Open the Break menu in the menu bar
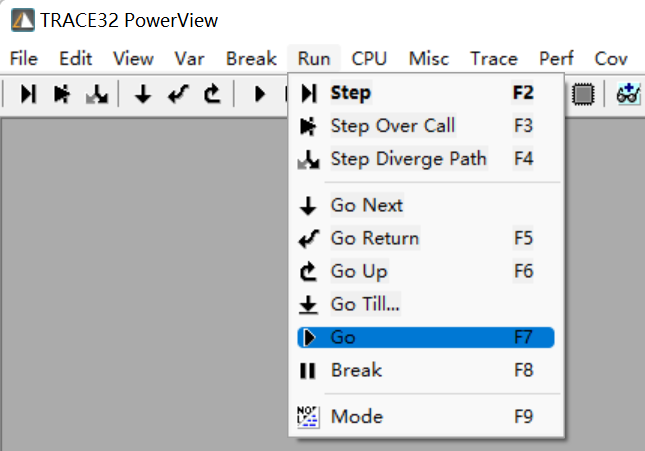Viewport: 645px width, 451px height. (251, 59)
